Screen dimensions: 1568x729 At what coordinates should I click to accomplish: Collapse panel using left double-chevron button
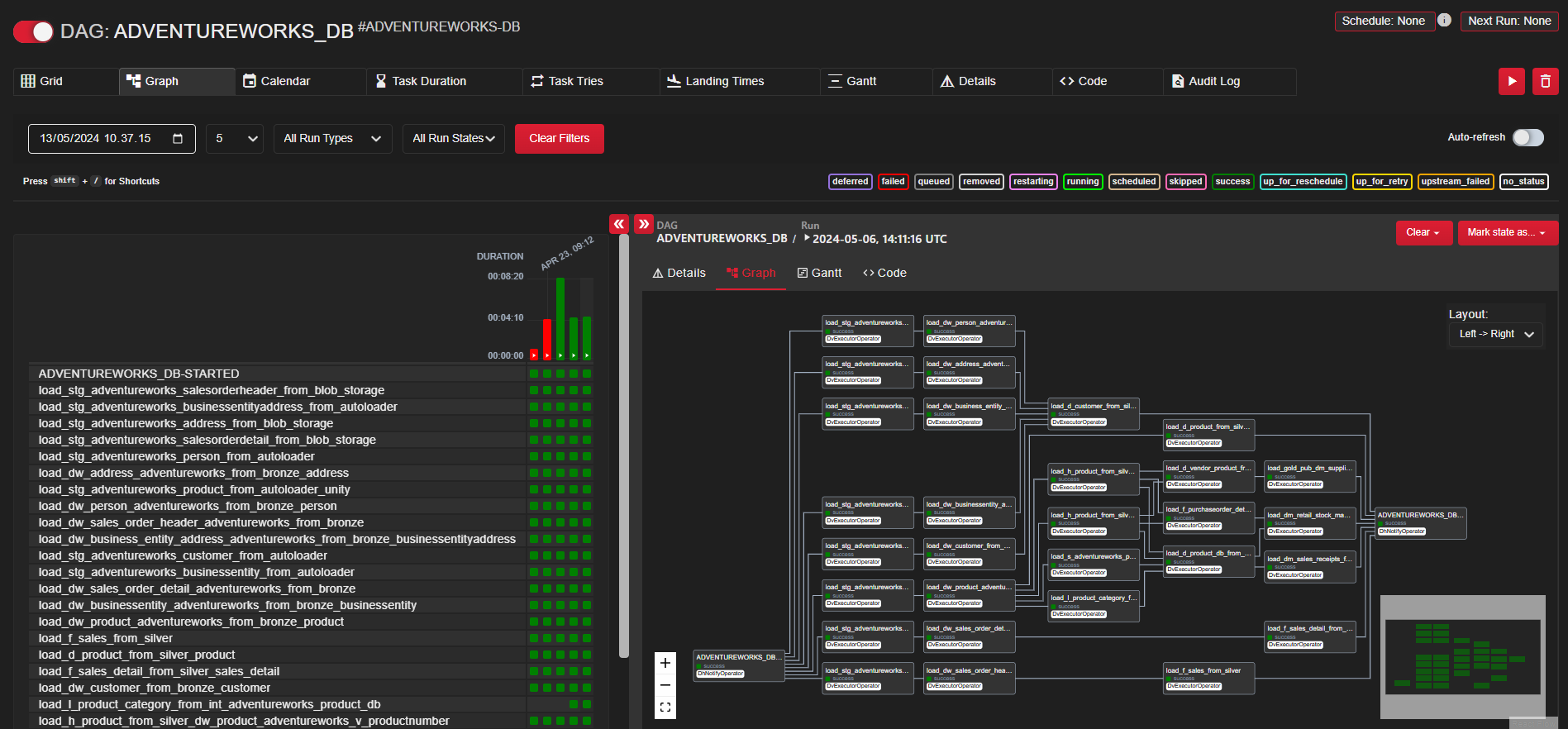pyautogui.click(x=618, y=224)
